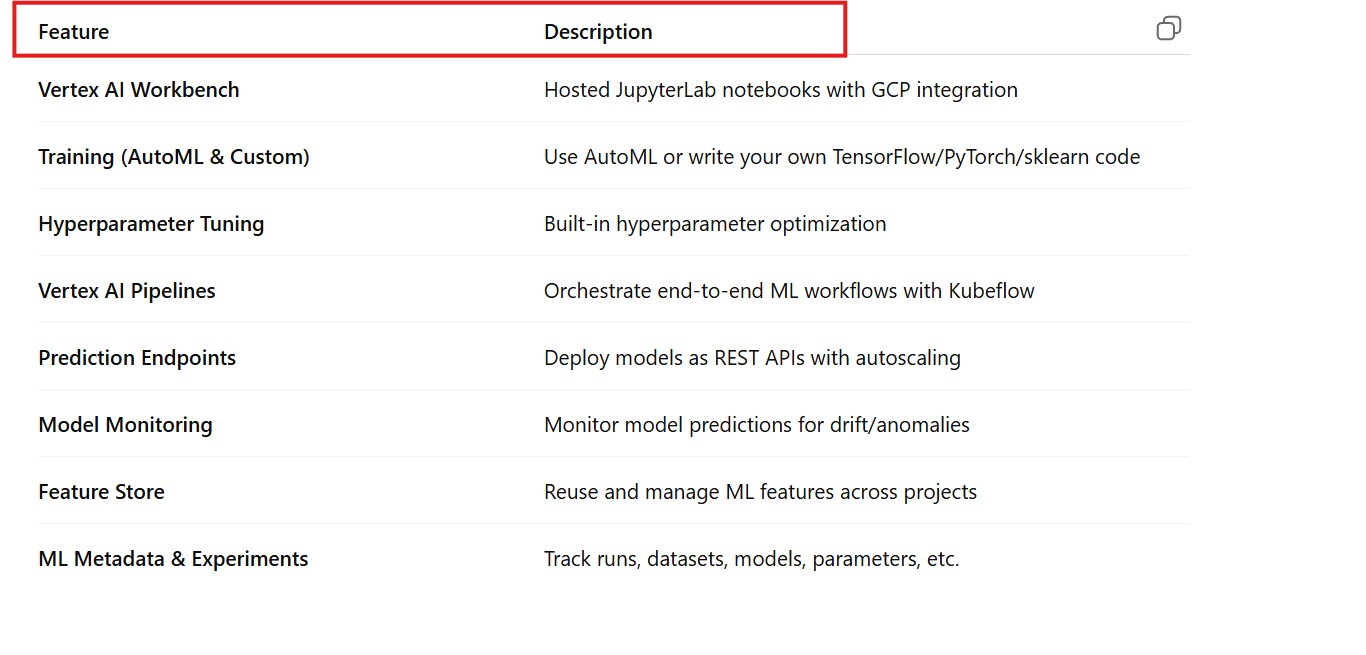Click the Vertex AI Pipelines cell

pos(127,291)
